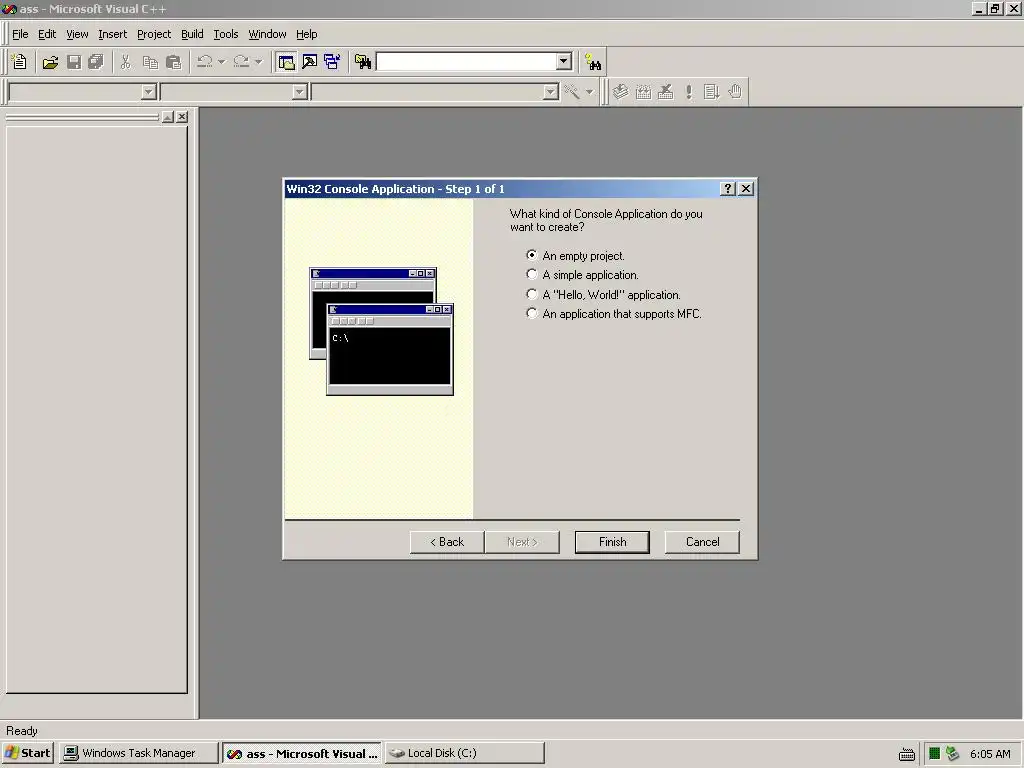The image size is (1024, 768).
Task: Click the Search binoculars icon
Action: click(x=593, y=62)
